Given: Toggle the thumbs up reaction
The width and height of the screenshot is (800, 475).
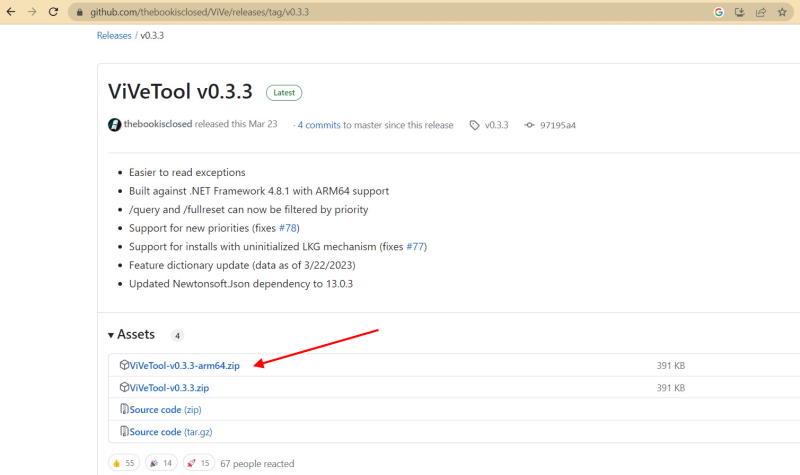Looking at the screenshot, I should click(124, 463).
